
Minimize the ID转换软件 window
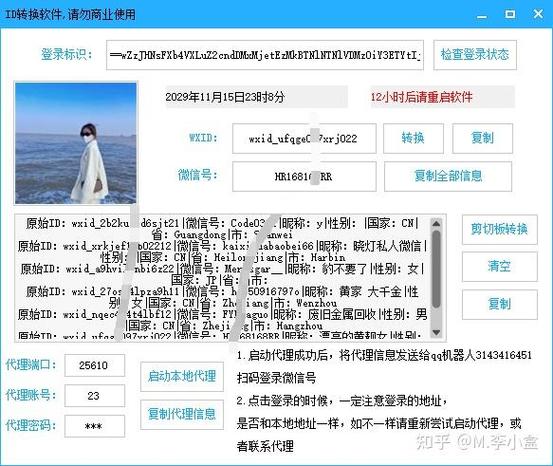(x=482, y=16)
